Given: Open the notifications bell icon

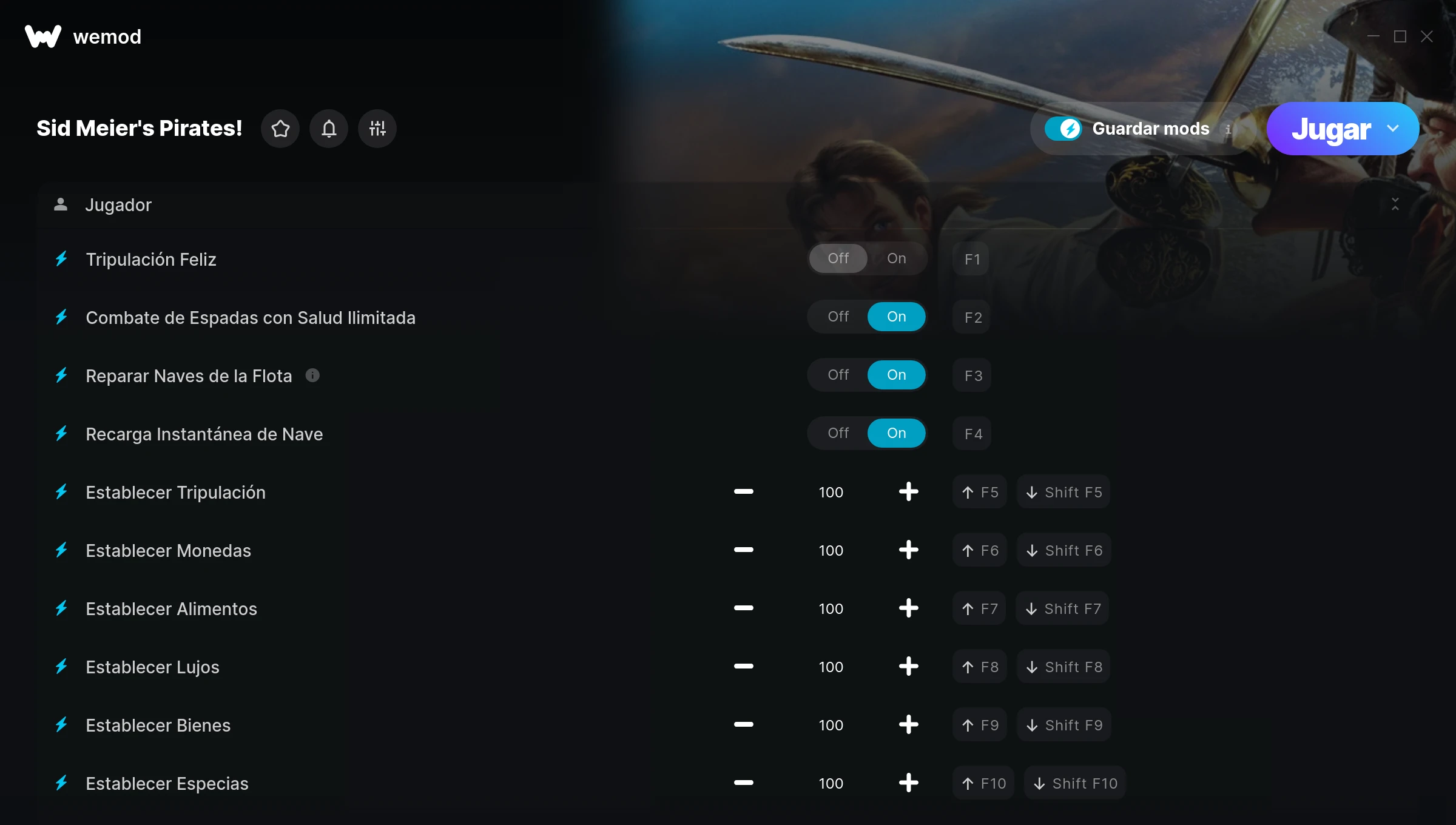Looking at the screenshot, I should tap(329, 129).
